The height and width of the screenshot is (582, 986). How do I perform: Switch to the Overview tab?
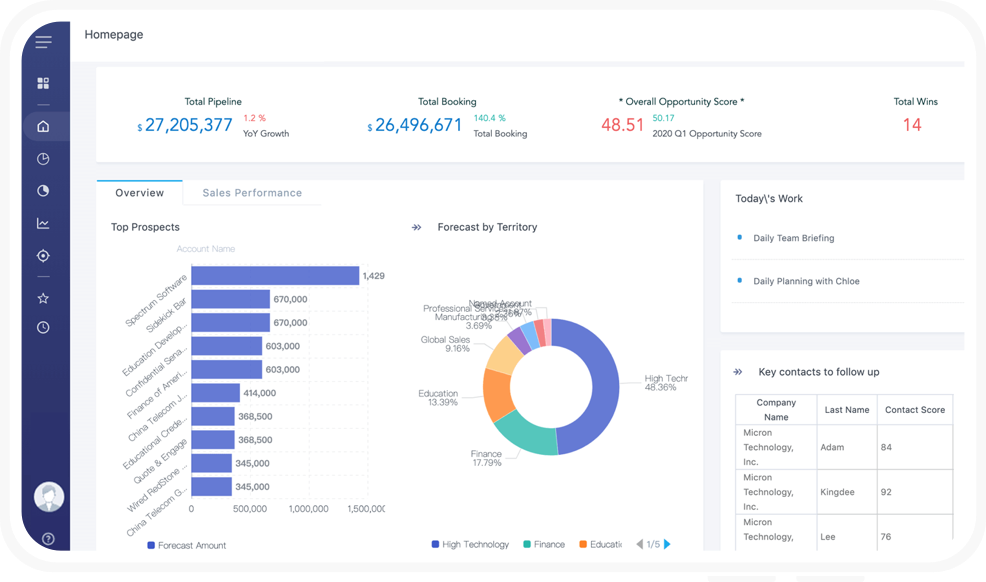coord(140,193)
